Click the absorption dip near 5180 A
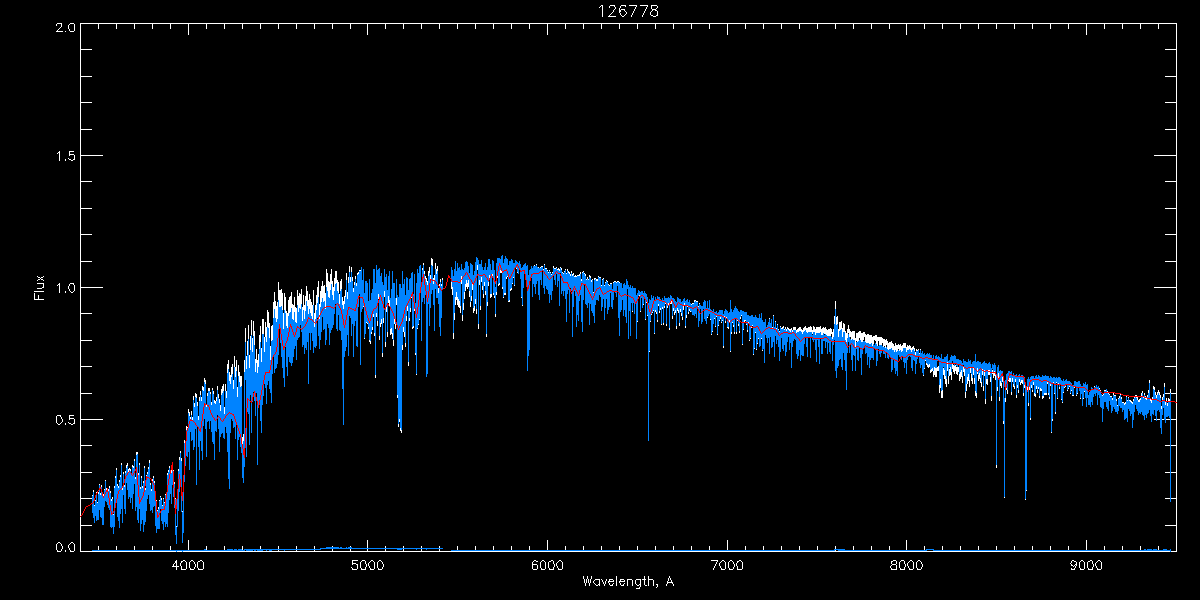 [x=400, y=380]
